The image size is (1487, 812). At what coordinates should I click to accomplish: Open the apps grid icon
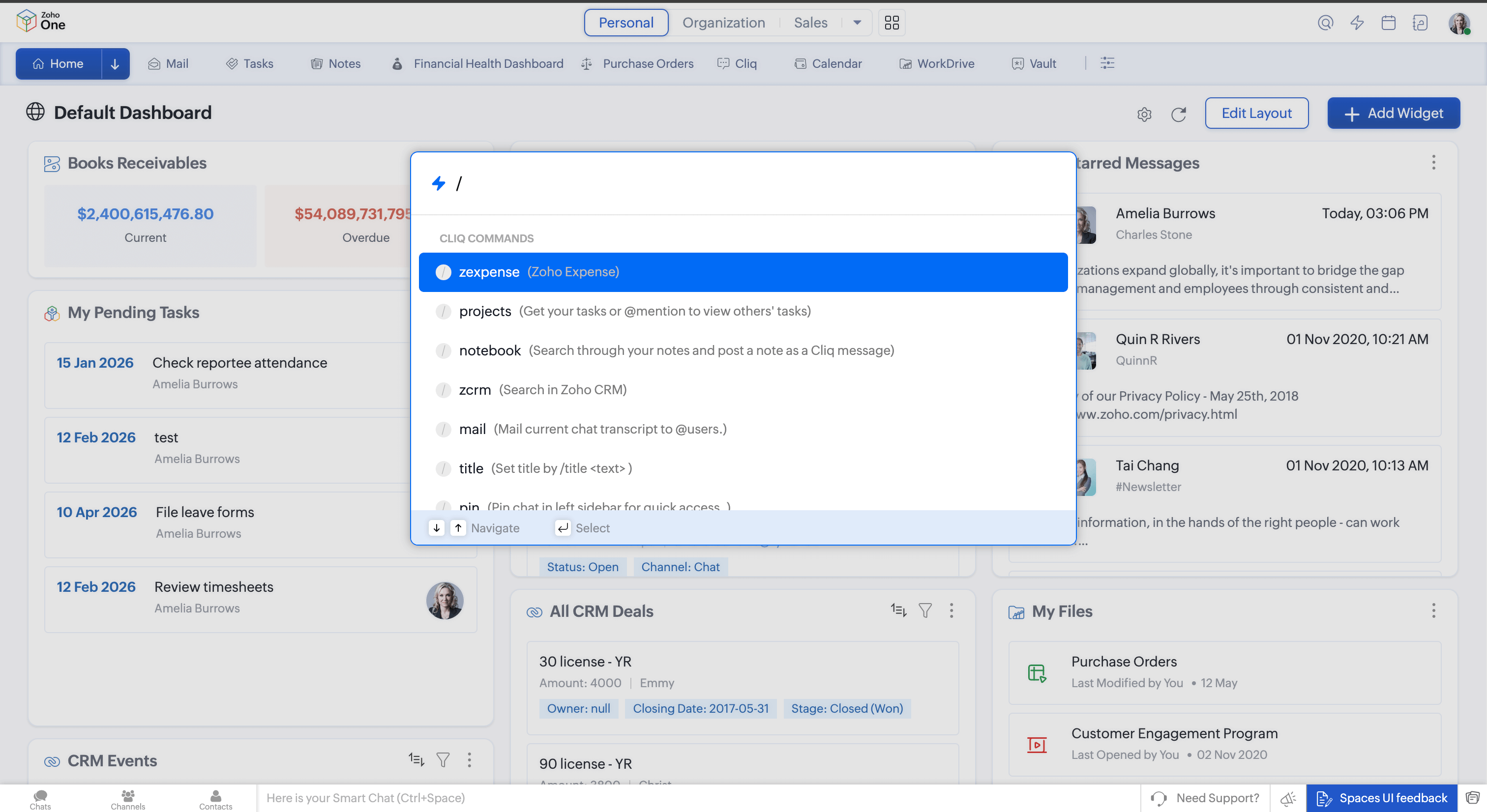tap(892, 23)
